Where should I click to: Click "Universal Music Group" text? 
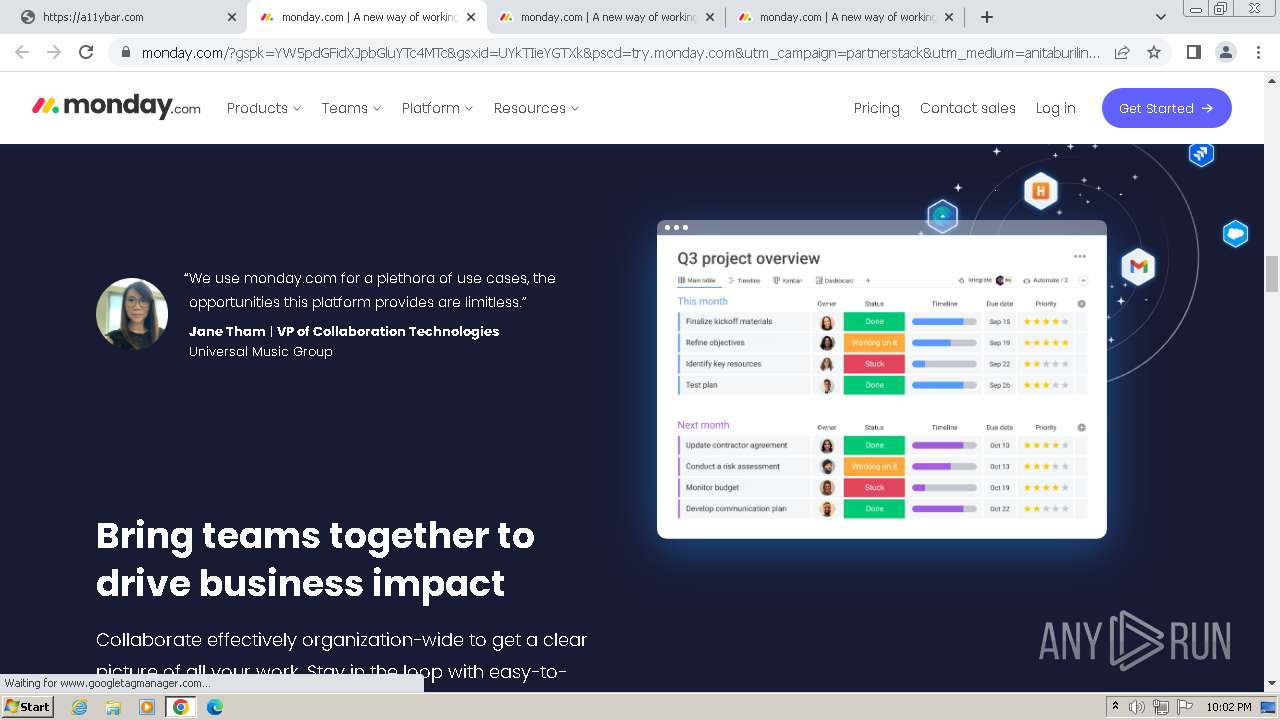coord(261,351)
